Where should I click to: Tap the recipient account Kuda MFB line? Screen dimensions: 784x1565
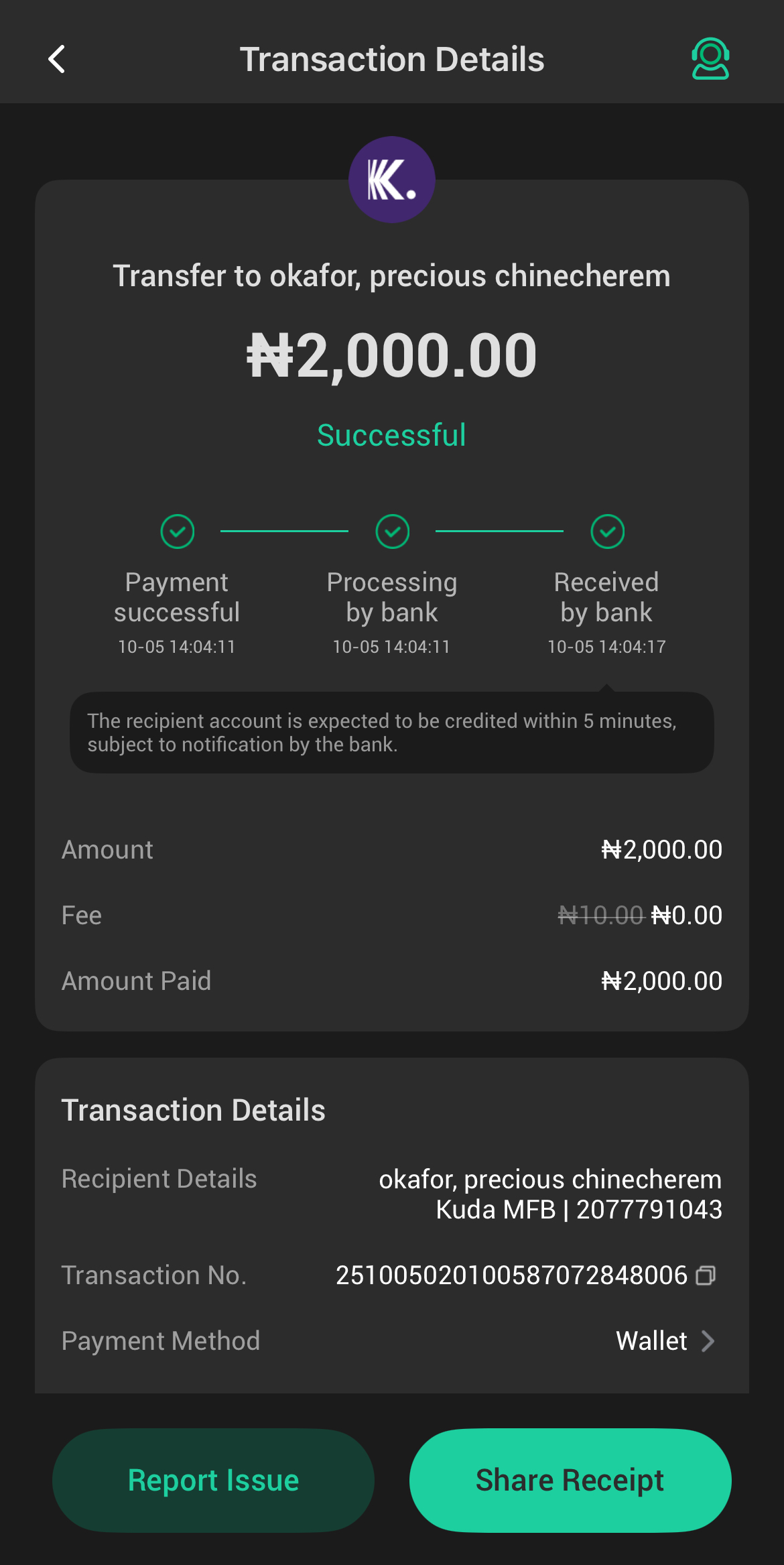(x=579, y=1210)
